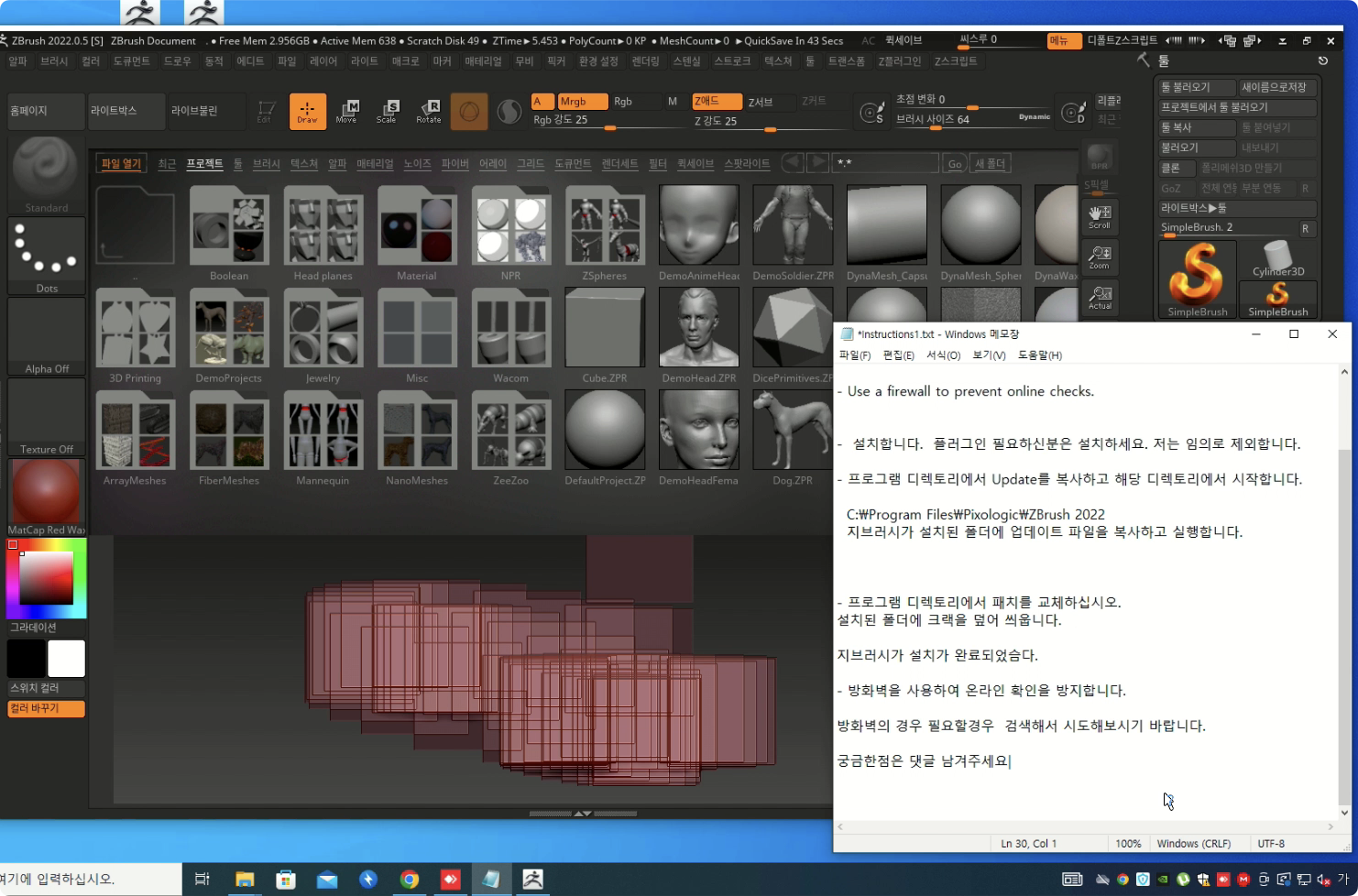Open Notepad Edit menu
The height and width of the screenshot is (896, 1358).
(898, 355)
